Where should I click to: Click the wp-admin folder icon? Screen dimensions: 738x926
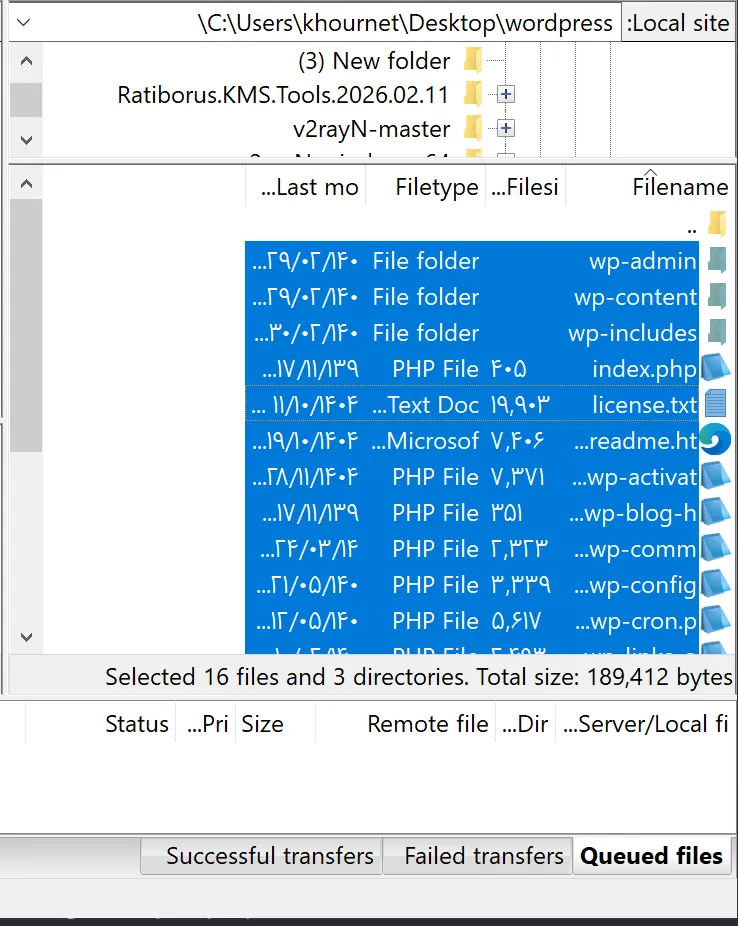pyautogui.click(x=717, y=260)
